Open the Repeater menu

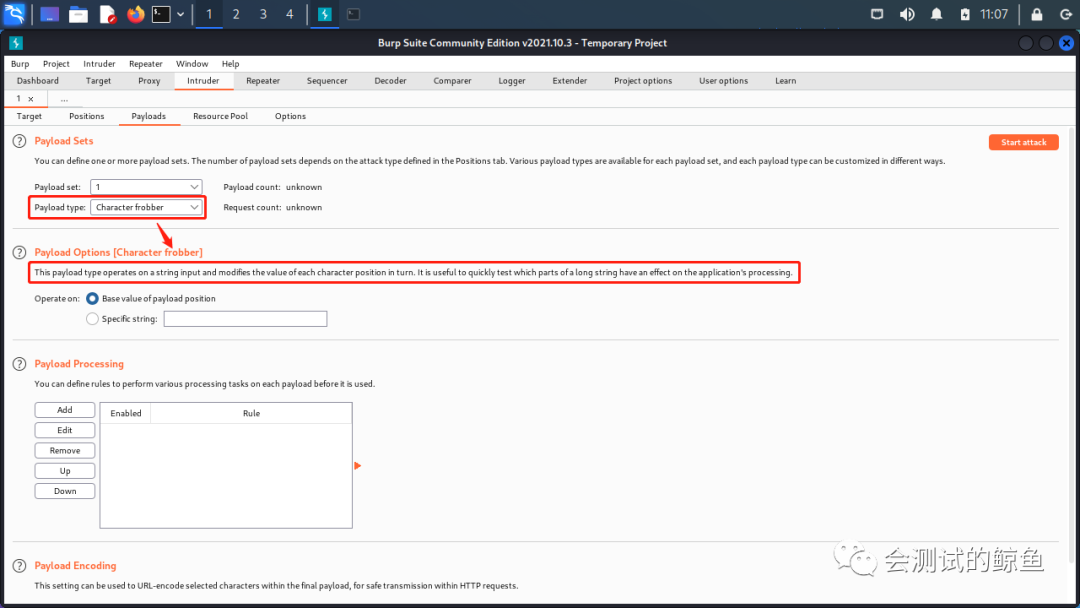click(x=145, y=63)
